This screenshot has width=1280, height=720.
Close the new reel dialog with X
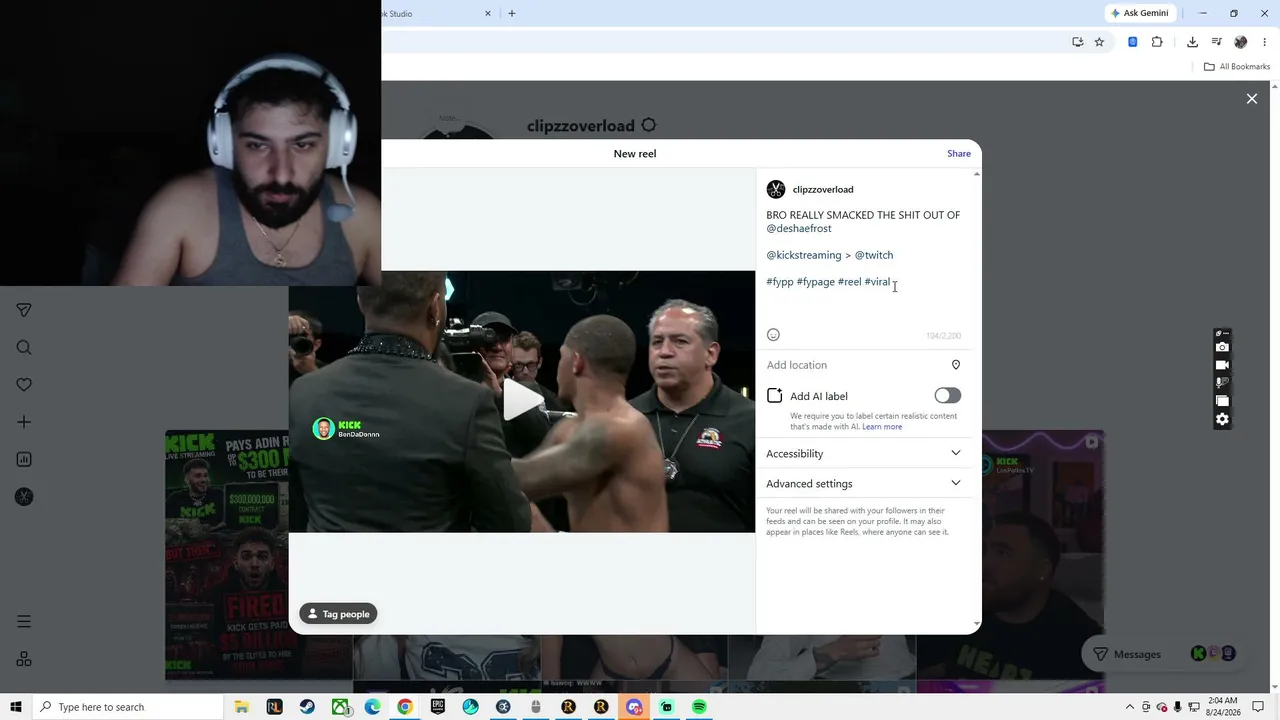click(1251, 99)
